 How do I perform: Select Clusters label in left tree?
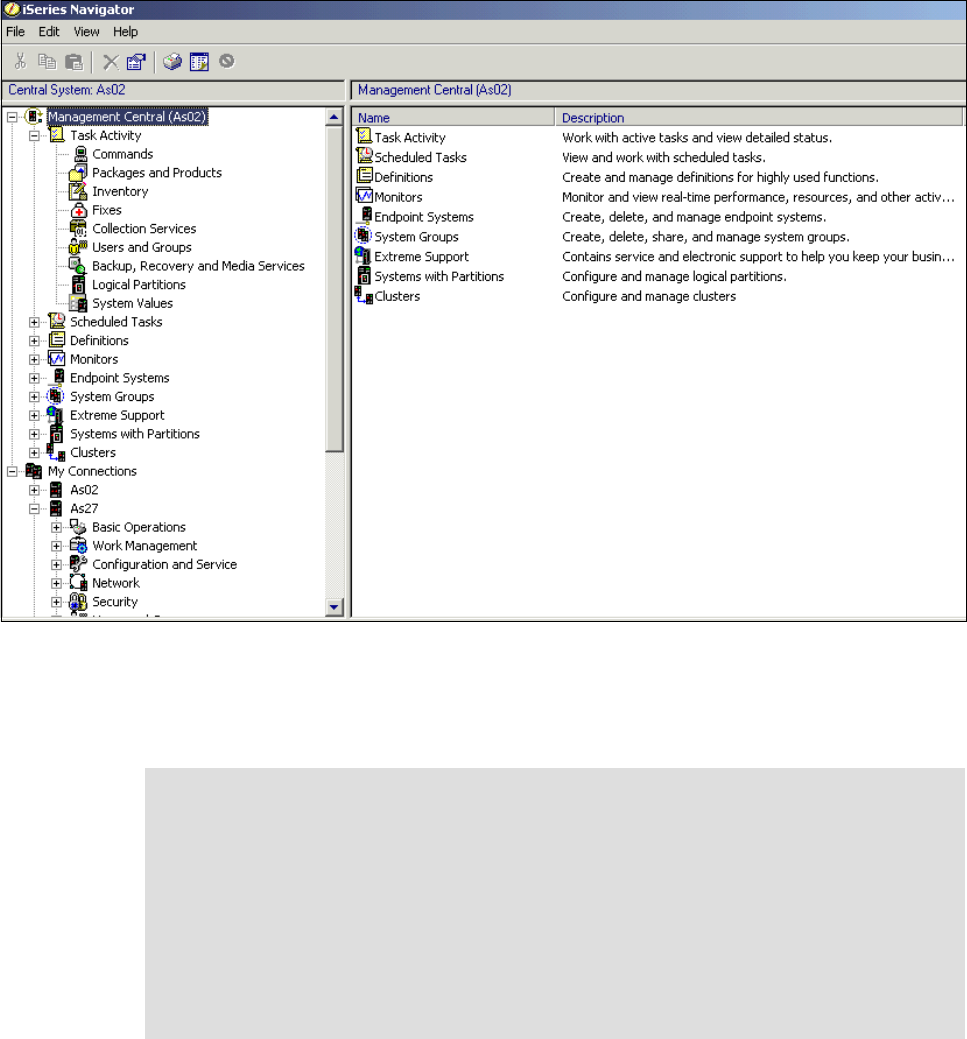[93, 453]
